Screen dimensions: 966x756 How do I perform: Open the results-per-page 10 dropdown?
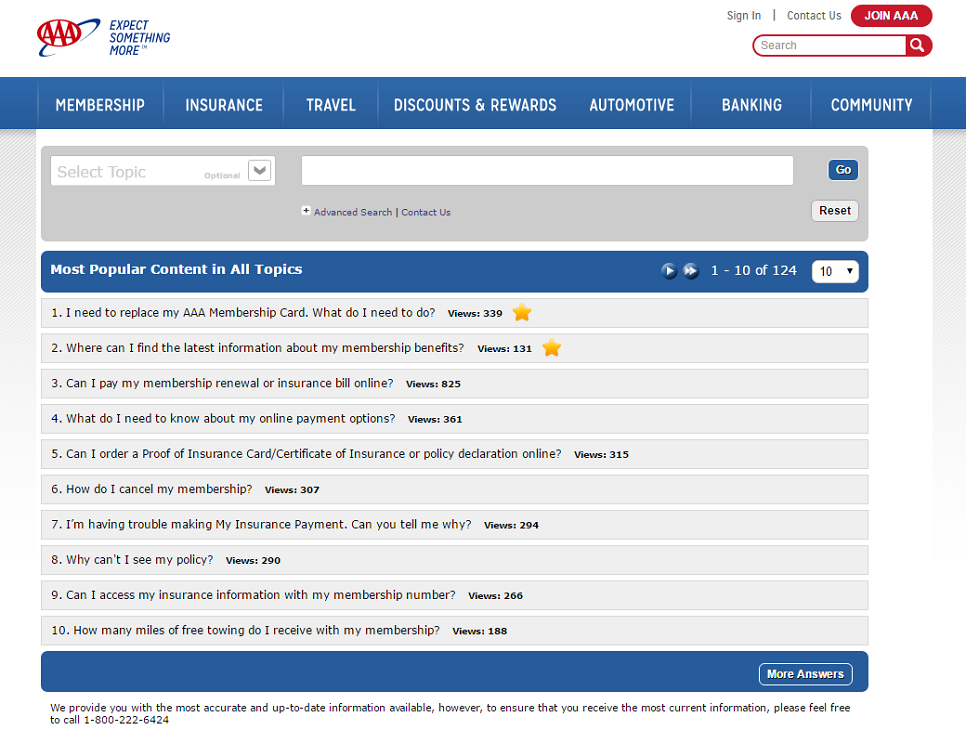pyautogui.click(x=835, y=271)
